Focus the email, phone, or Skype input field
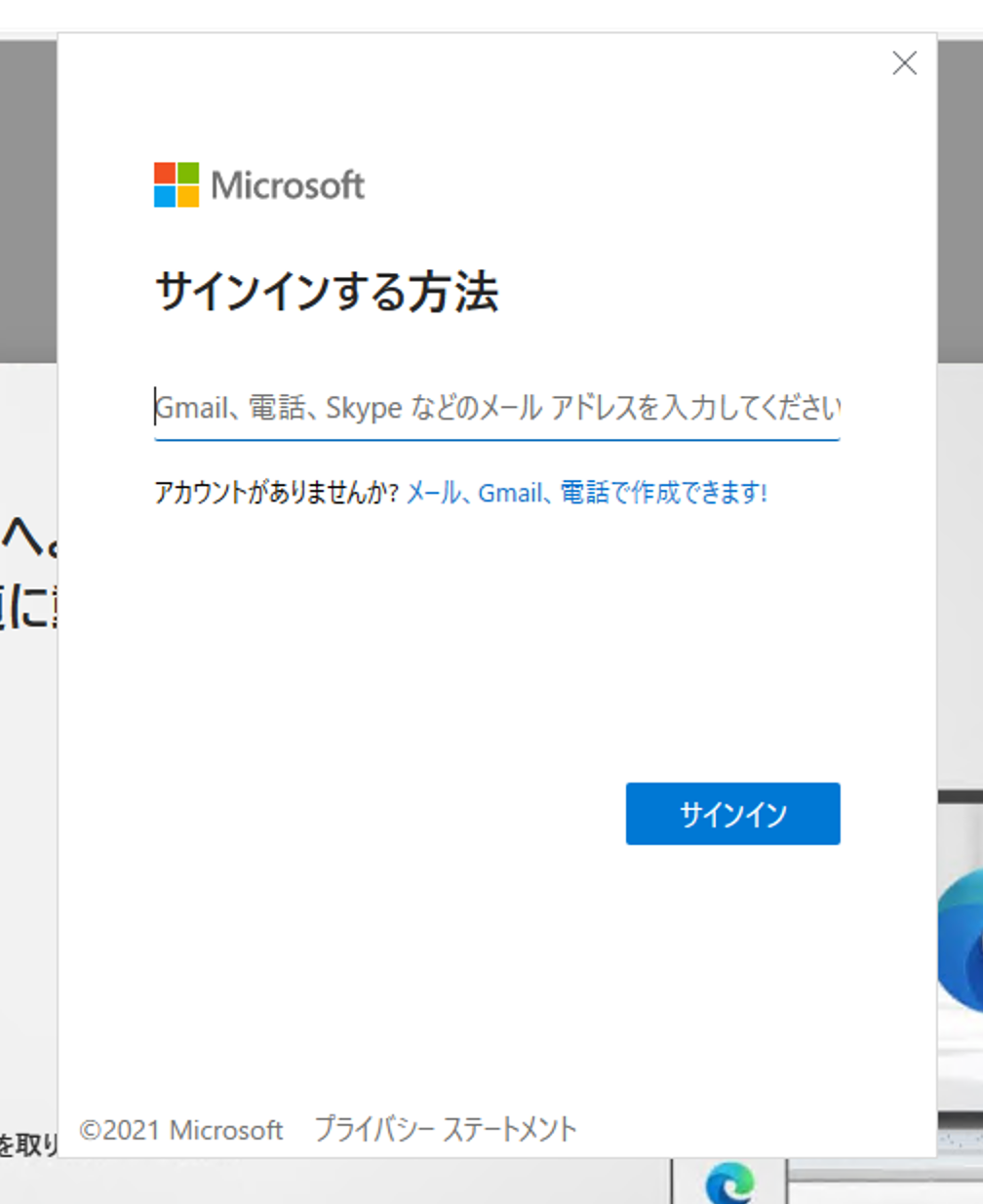Screen dimensions: 983x1204 click(496, 408)
